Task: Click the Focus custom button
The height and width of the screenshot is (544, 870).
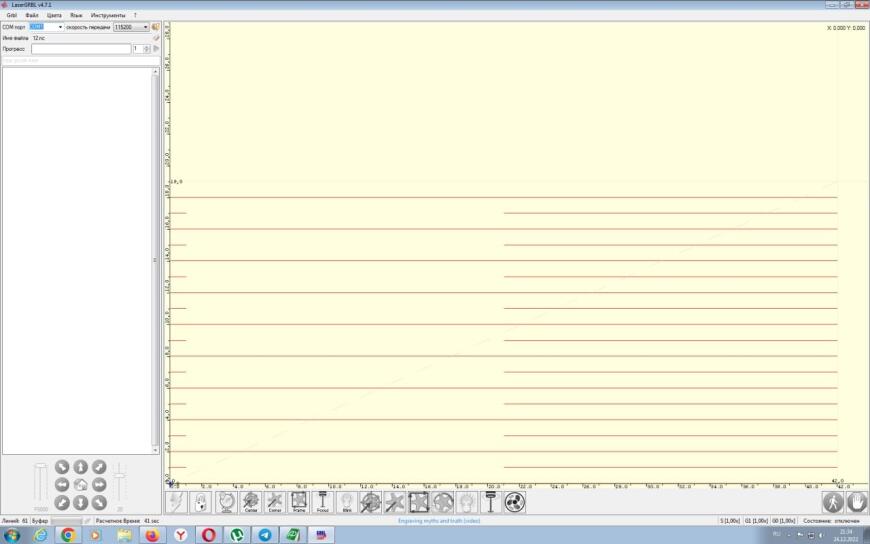Action: click(323, 502)
